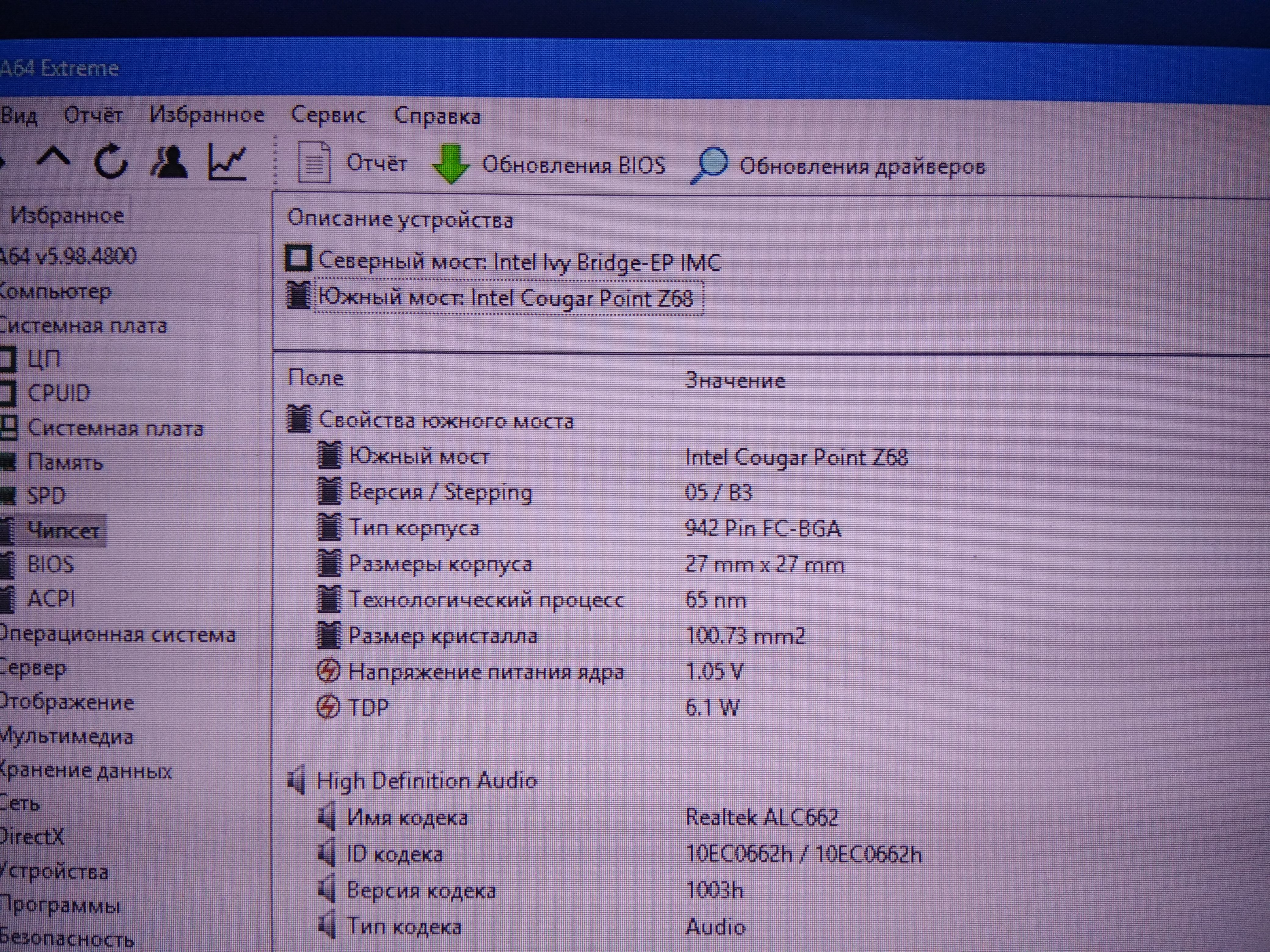Open the graph chart toolbar icon
Image resolution: width=1270 pixels, height=952 pixels.
(x=227, y=162)
